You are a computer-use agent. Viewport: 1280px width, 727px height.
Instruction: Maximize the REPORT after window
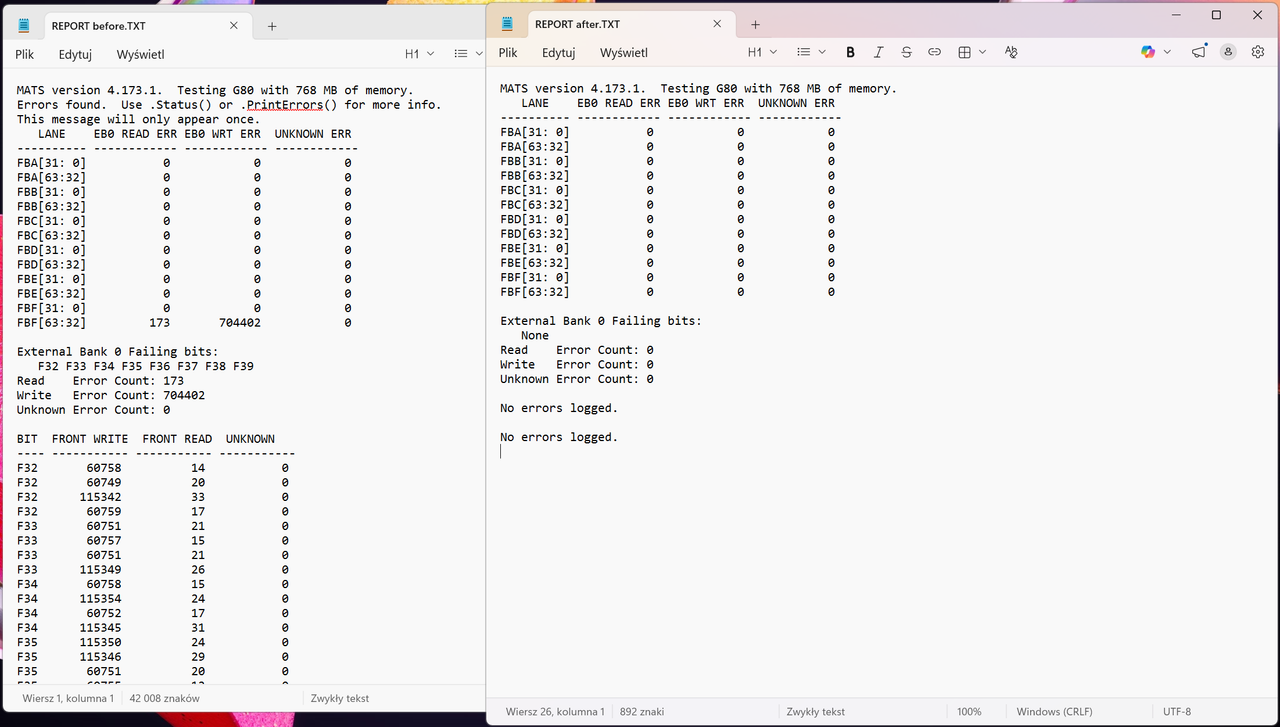1216,15
